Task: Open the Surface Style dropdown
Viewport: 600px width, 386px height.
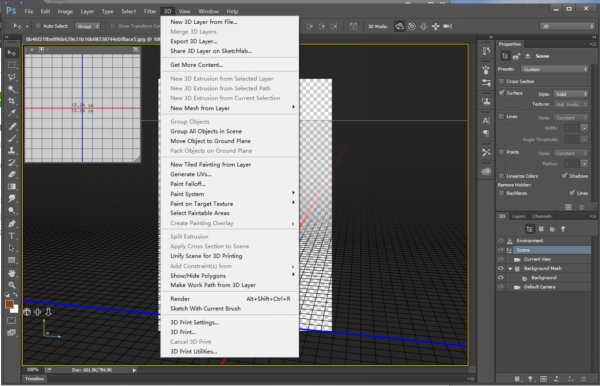Action: [x=571, y=94]
